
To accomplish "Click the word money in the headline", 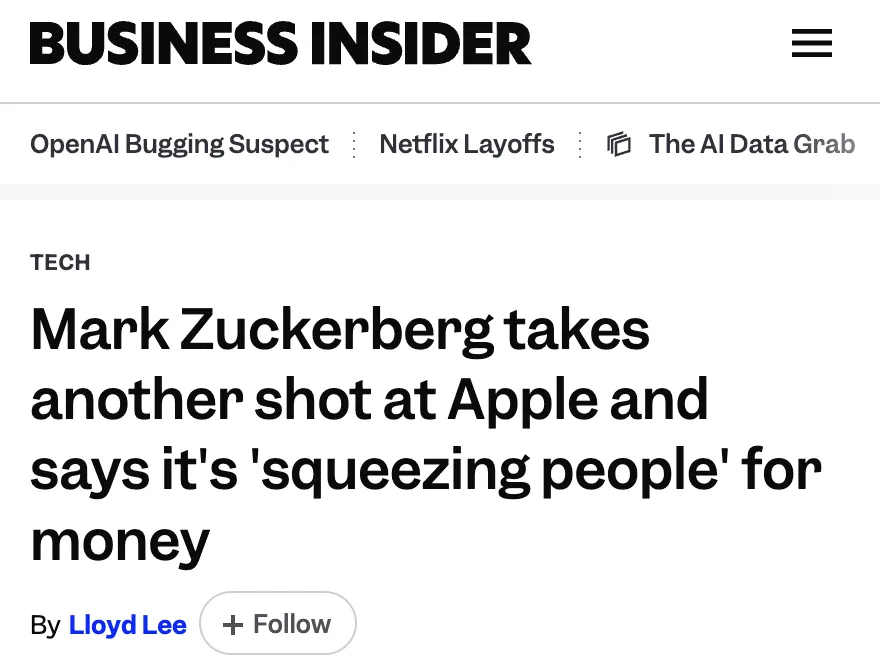I will (120, 542).
